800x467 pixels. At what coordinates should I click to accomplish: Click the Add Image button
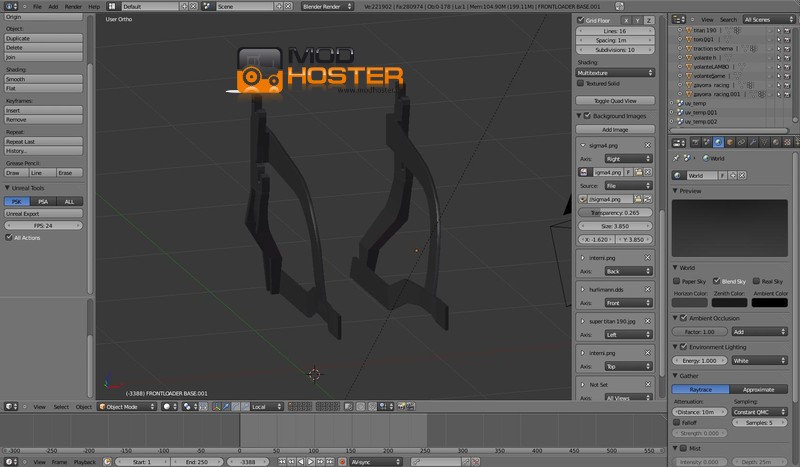click(615, 130)
